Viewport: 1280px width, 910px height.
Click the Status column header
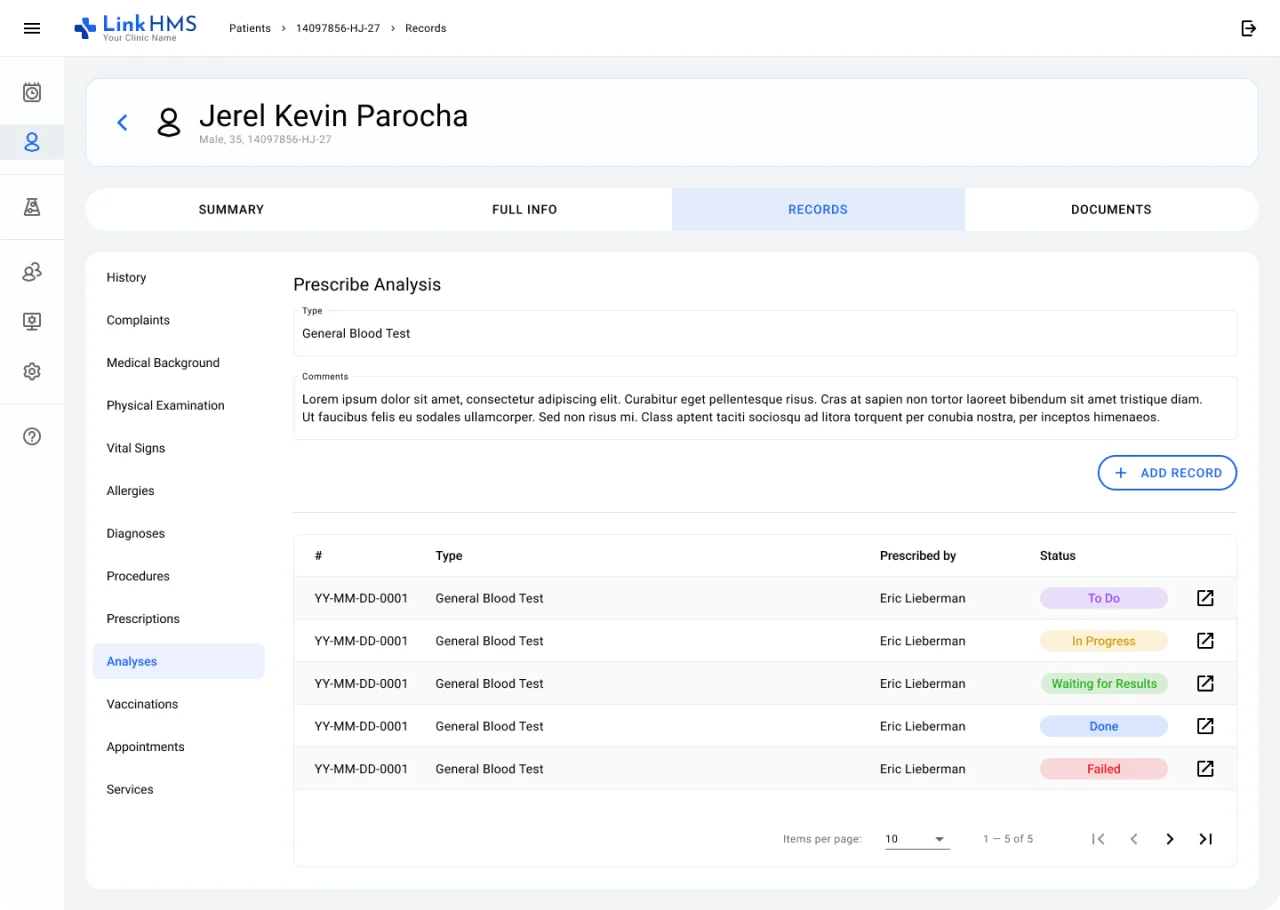[1058, 556]
